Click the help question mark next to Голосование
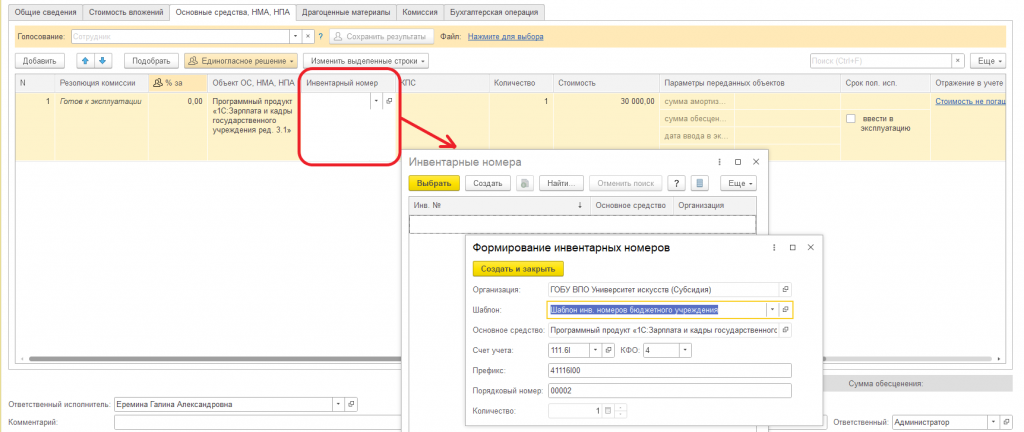The height and width of the screenshot is (432, 1024). tap(321, 37)
